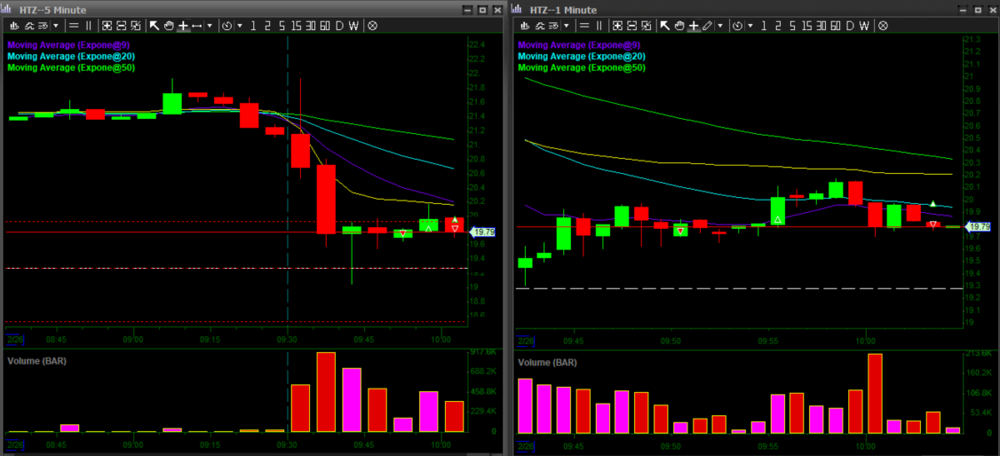Screen dimensions: 1000x456
Task: Switch 1 Minute chart to D daily interval
Action: (x=850, y=24)
